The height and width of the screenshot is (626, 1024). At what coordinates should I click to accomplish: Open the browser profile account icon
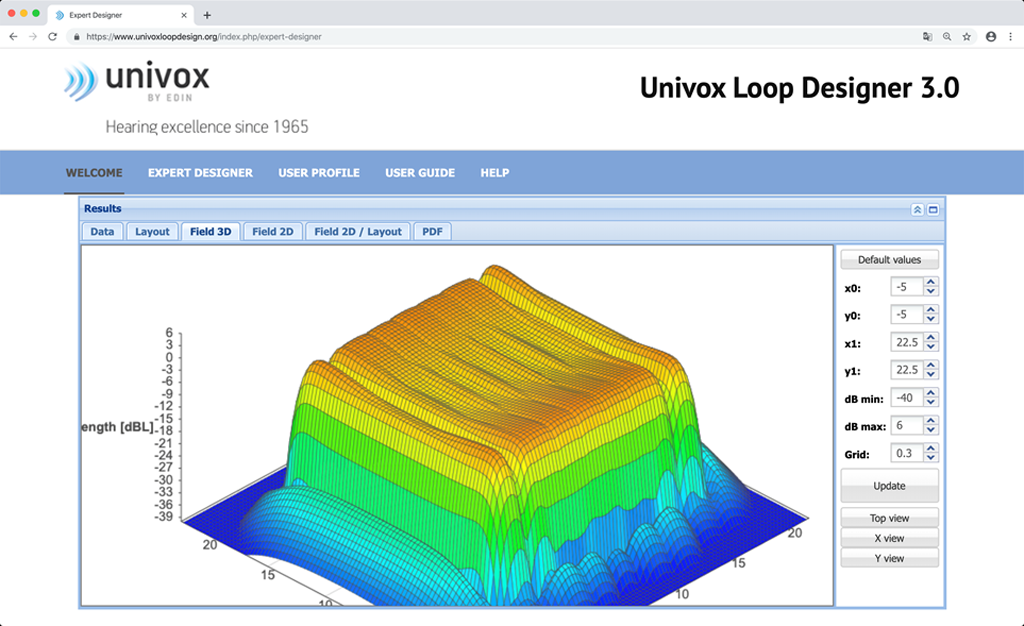[x=991, y=36]
